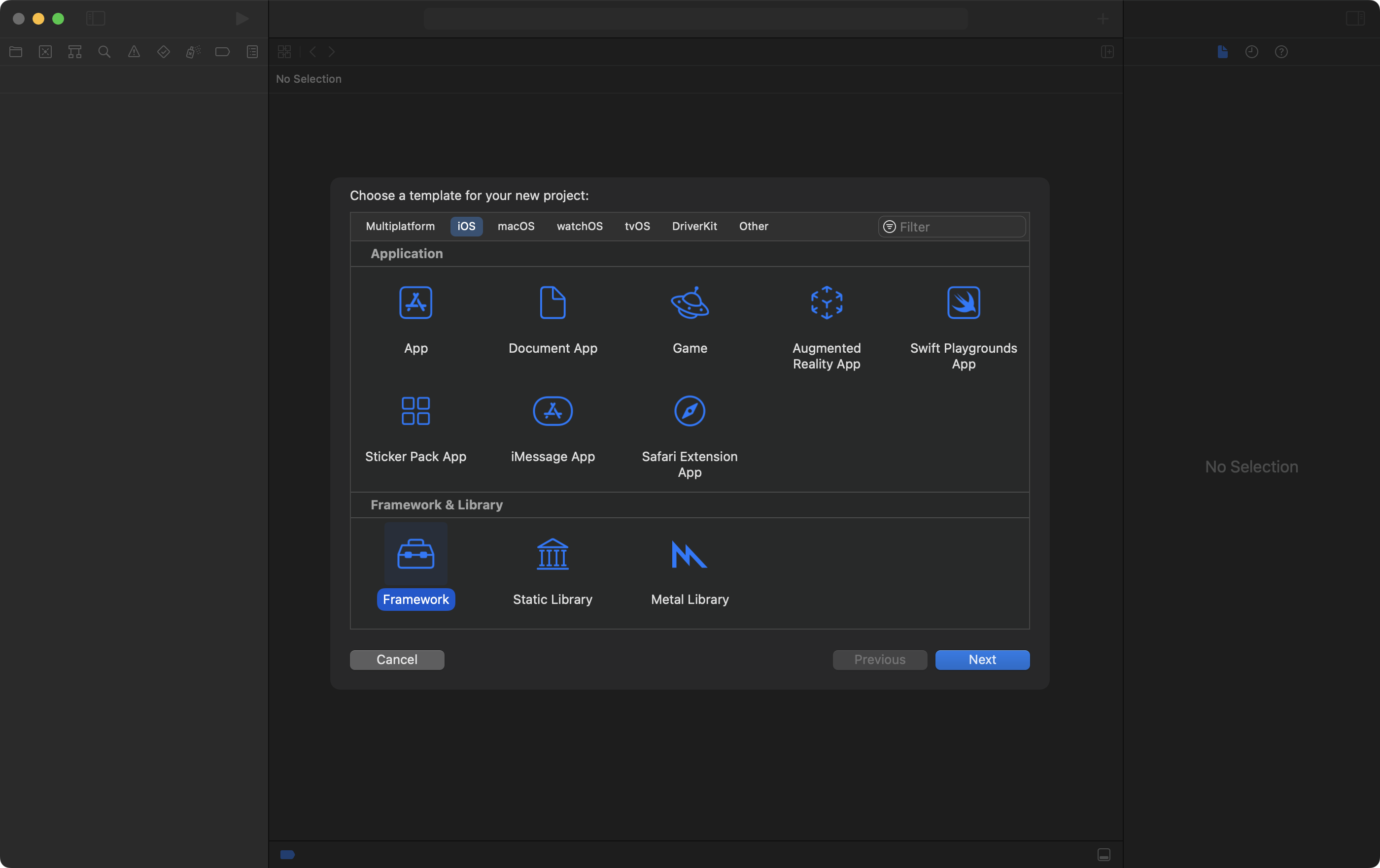Cancel the new project dialog
This screenshot has width=1380, height=868.
coord(397,660)
